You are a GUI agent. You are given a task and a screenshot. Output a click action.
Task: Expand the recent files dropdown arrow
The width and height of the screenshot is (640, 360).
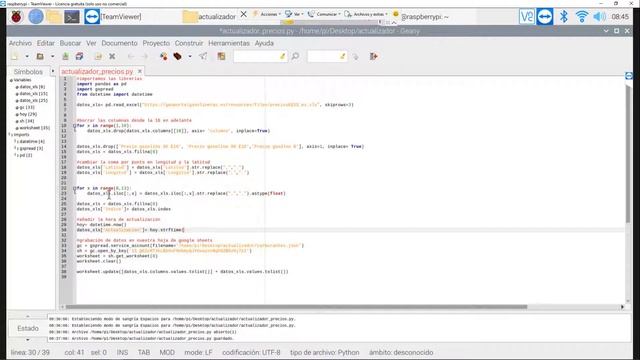(x=52, y=56)
